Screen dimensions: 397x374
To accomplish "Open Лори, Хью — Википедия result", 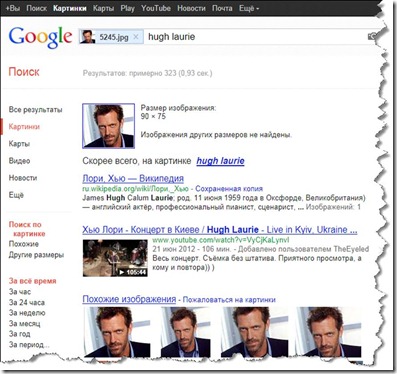I will [x=133, y=179].
